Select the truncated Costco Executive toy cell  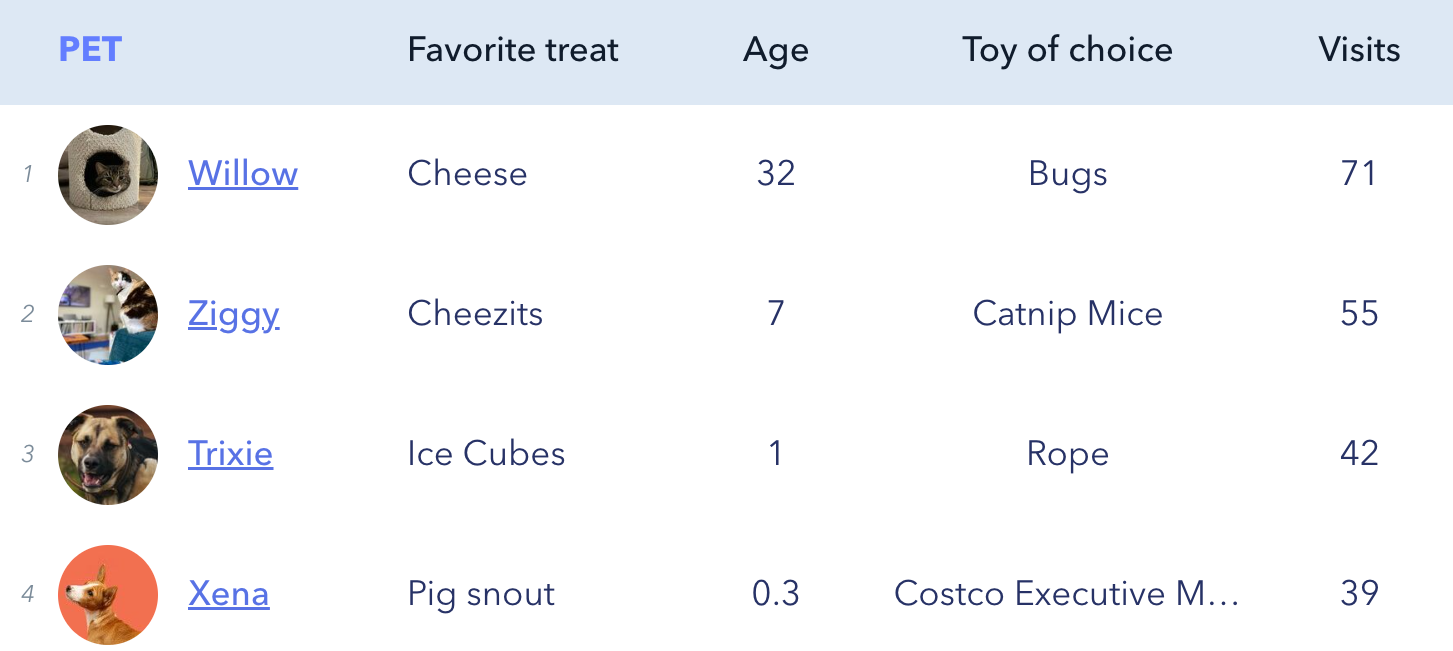(x=1067, y=594)
